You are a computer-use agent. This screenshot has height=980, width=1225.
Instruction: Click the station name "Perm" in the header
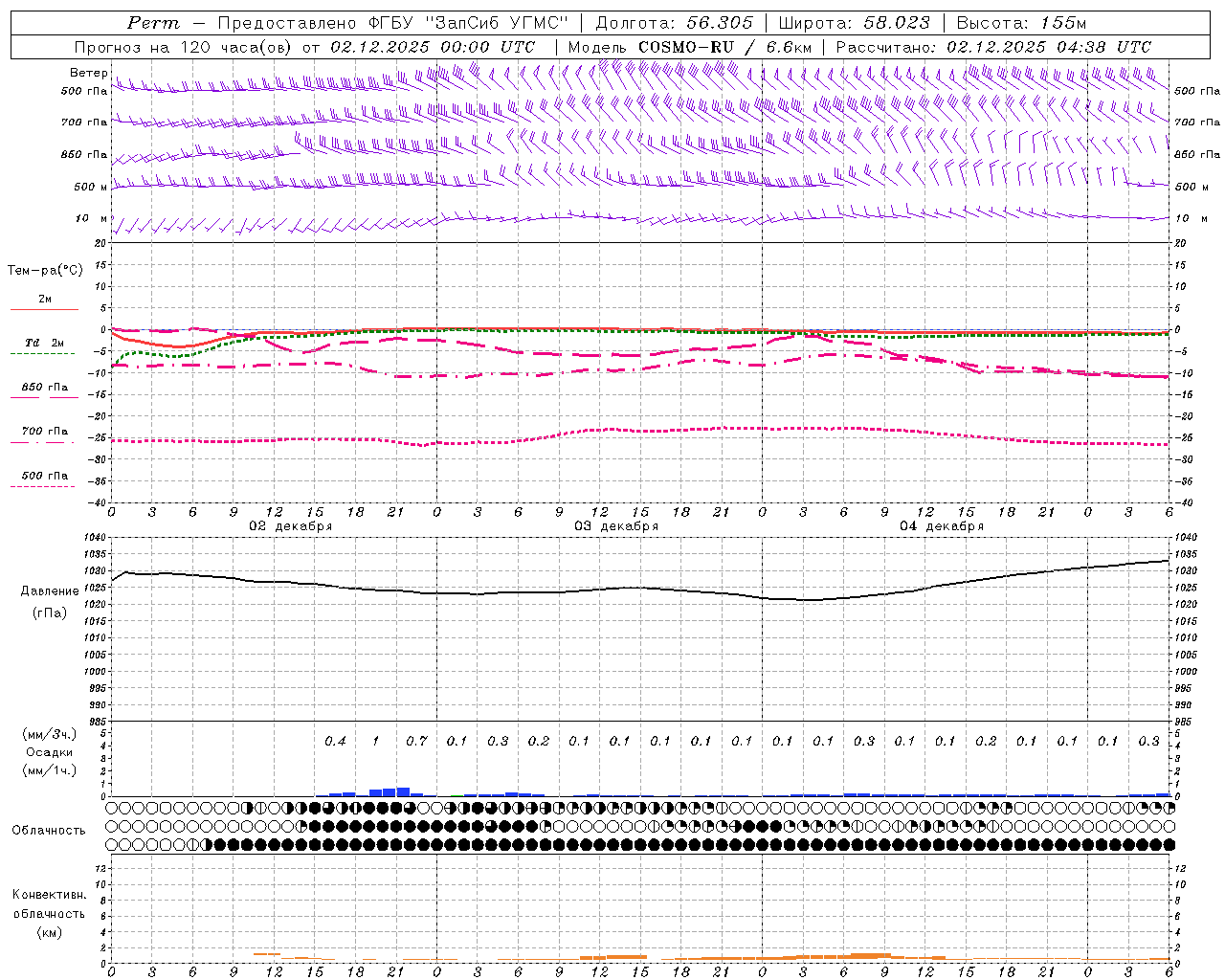[152, 23]
